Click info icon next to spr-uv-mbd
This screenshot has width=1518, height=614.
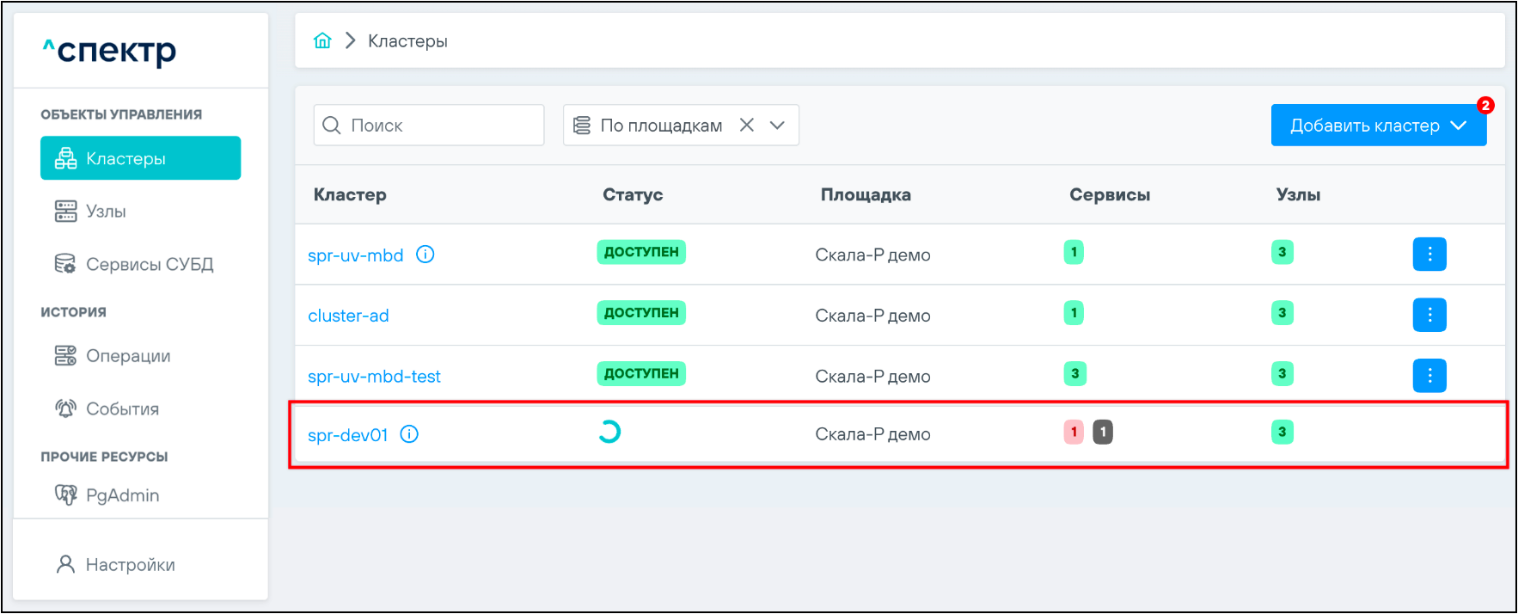pyautogui.click(x=425, y=255)
